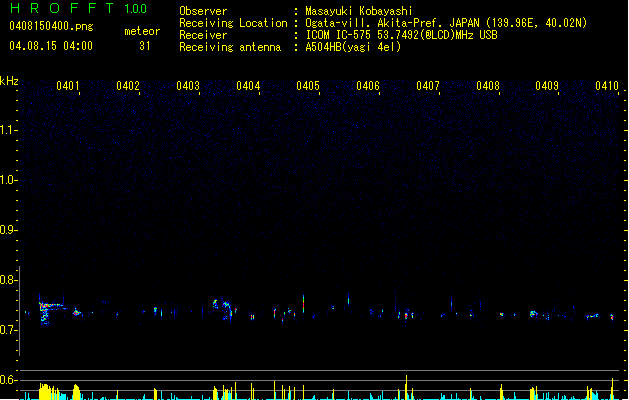Click the Receiving Location label
Screen dimensions: 629x400
click(x=233, y=23)
